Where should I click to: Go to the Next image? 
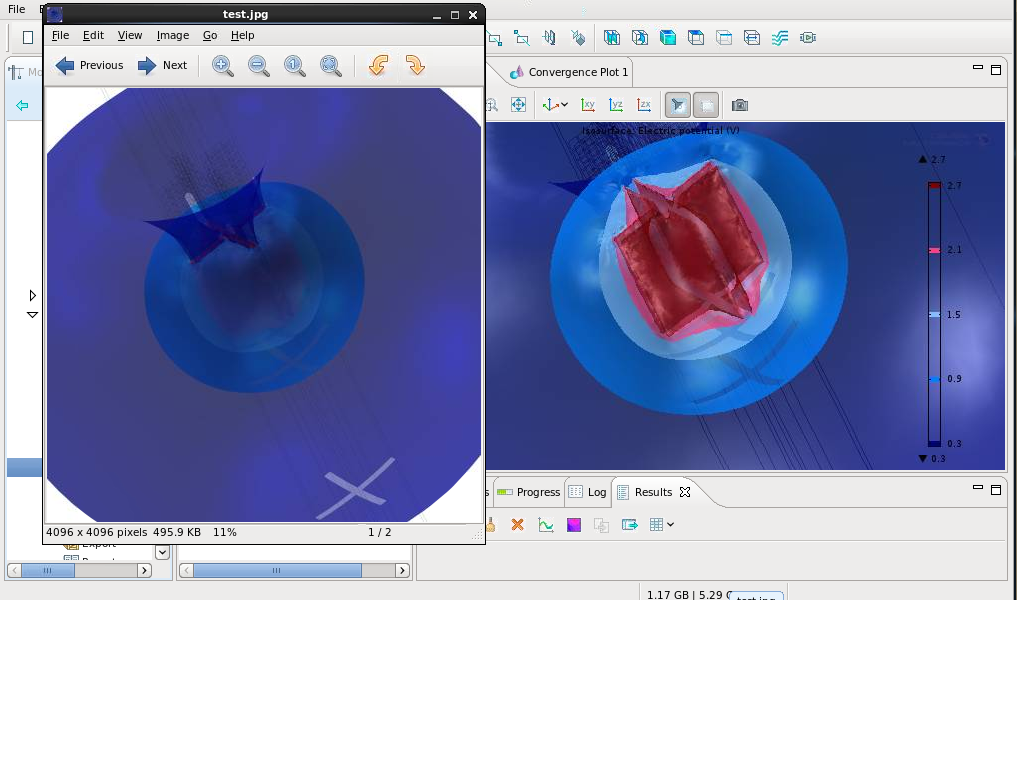click(162, 66)
